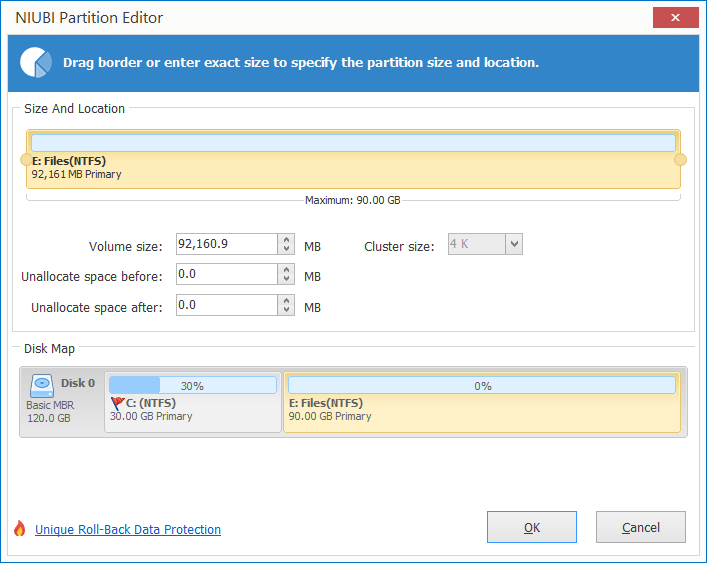Screen dimensions: 707x563
Task: Open the Cluster size dropdown
Action: 514,244
